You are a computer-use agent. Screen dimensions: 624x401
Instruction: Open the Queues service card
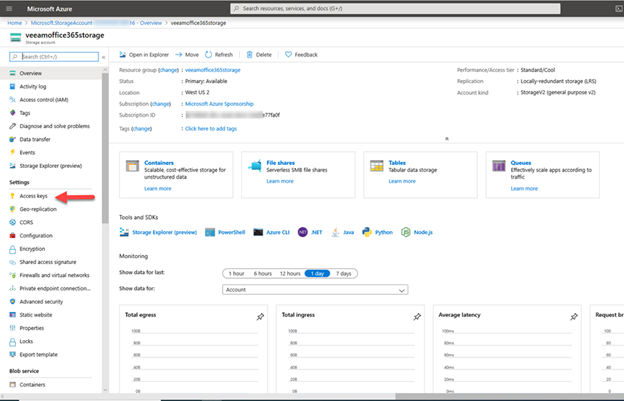(x=543, y=175)
